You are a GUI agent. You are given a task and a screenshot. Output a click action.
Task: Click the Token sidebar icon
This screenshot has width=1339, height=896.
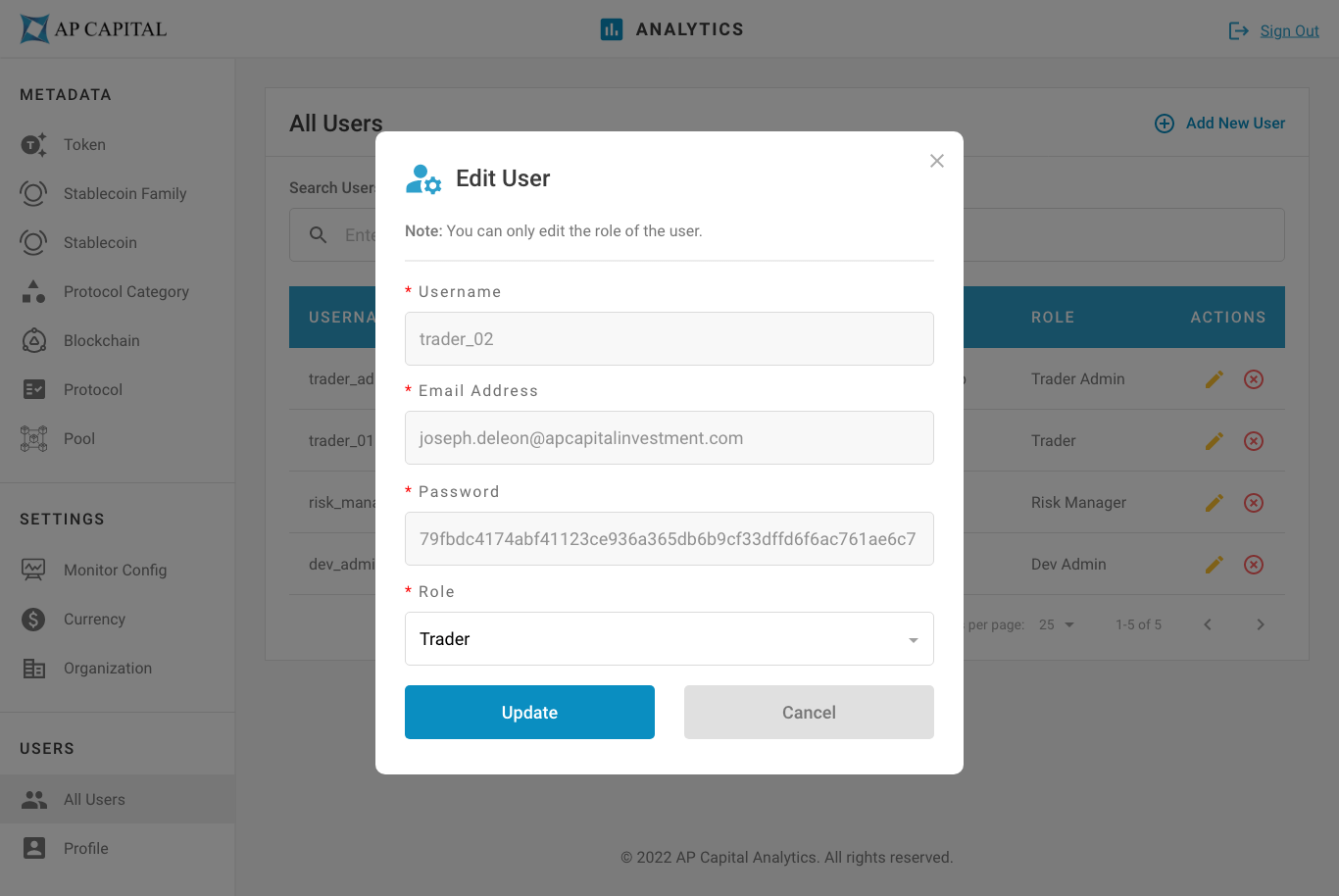point(33,145)
